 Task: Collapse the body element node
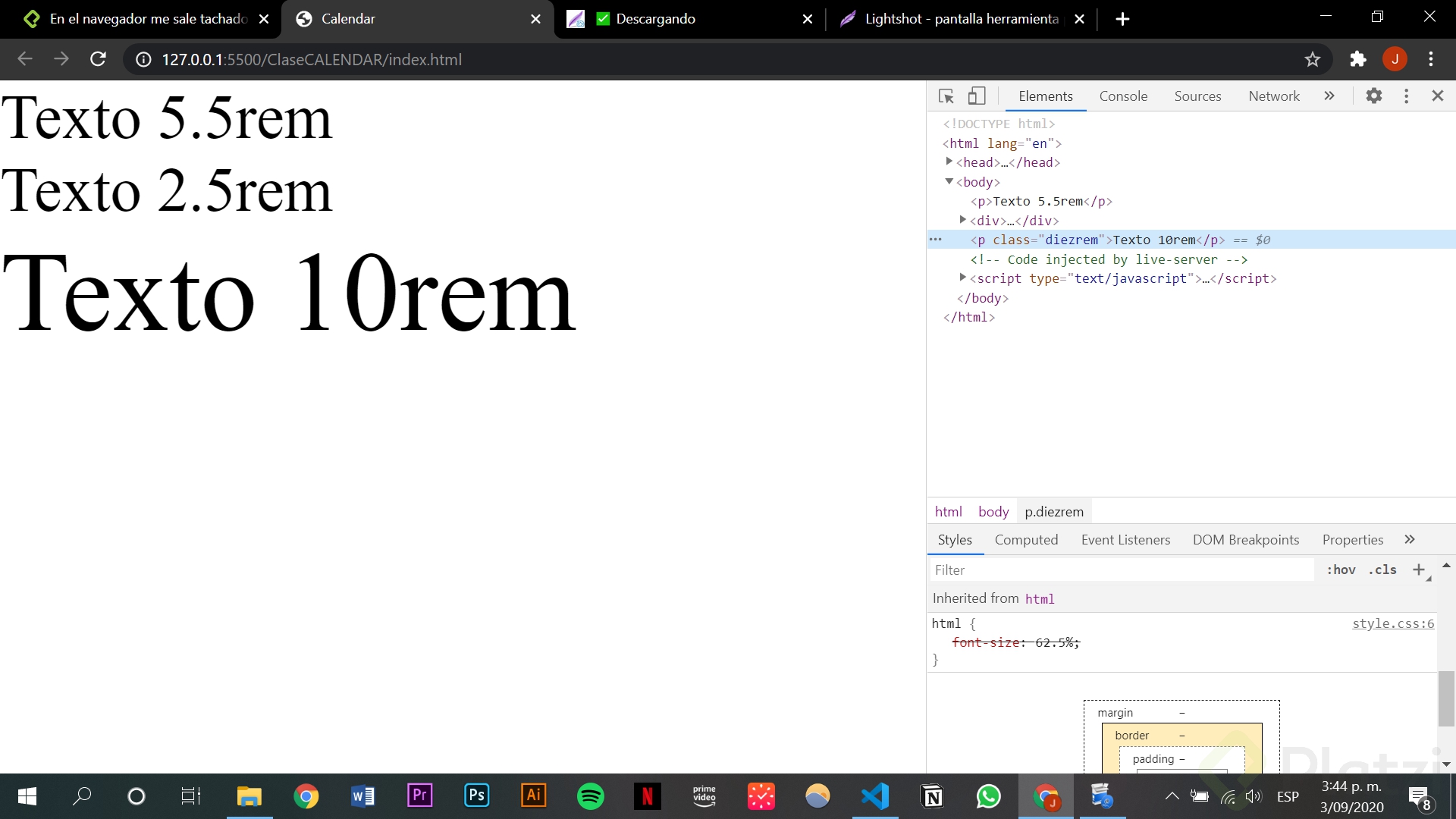[949, 182]
